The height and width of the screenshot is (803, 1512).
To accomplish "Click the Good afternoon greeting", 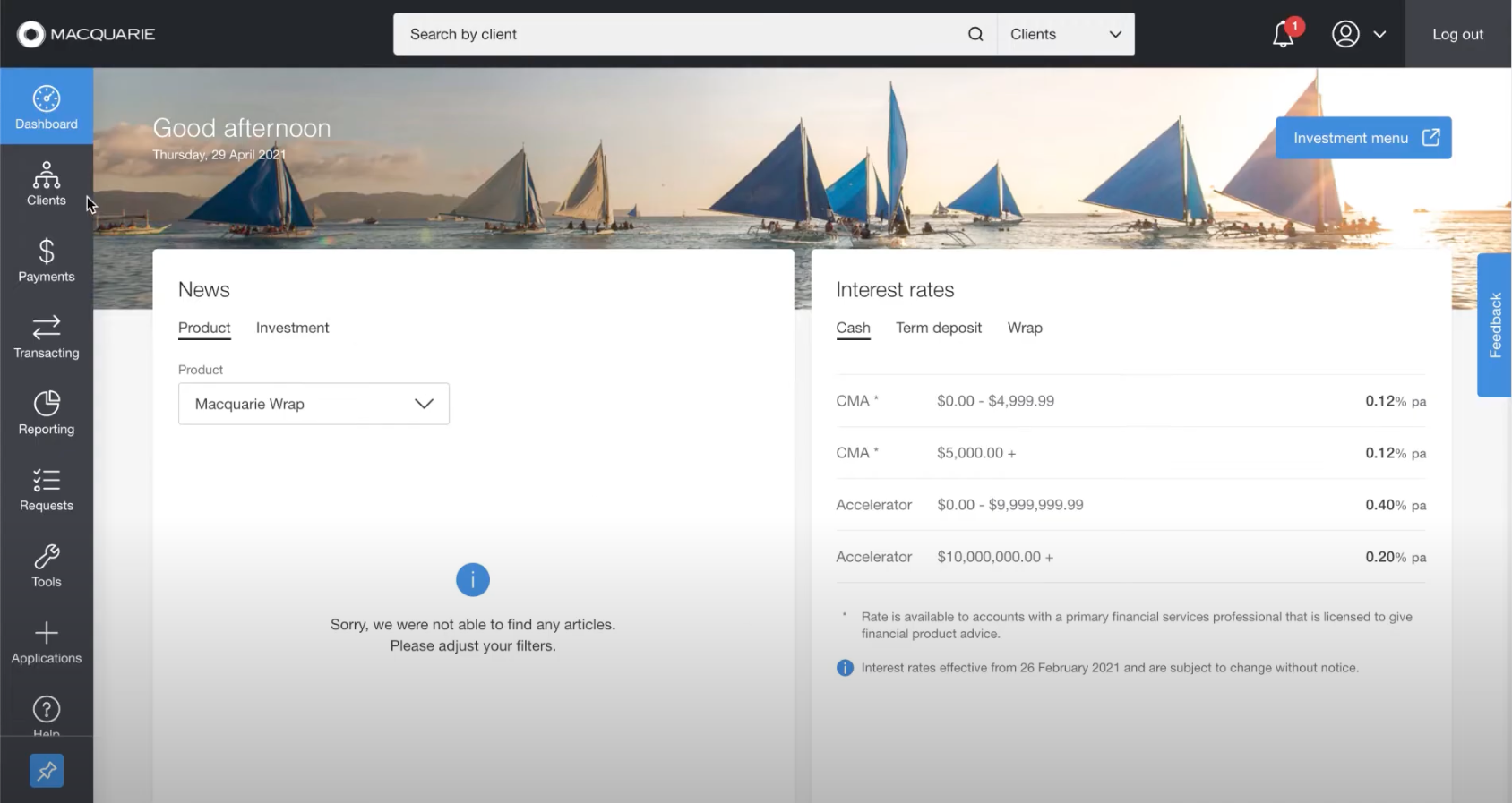I will pos(242,128).
